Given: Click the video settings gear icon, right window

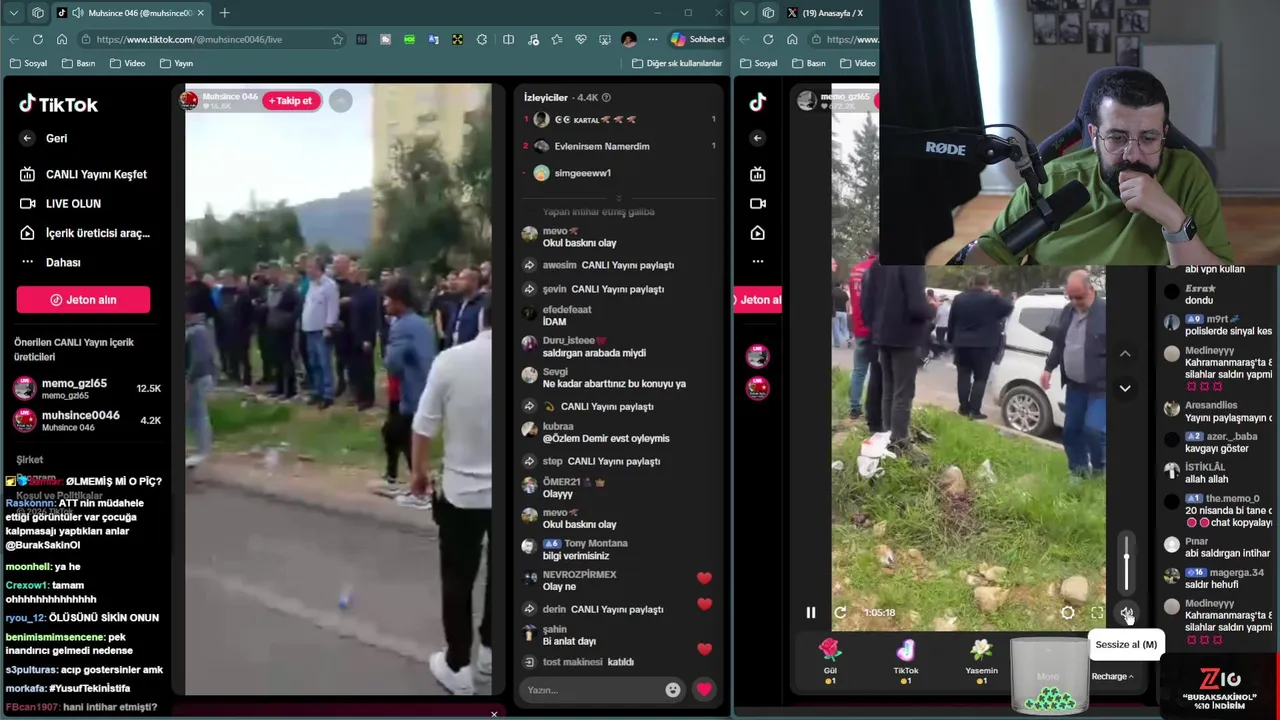Looking at the screenshot, I should 1067,613.
